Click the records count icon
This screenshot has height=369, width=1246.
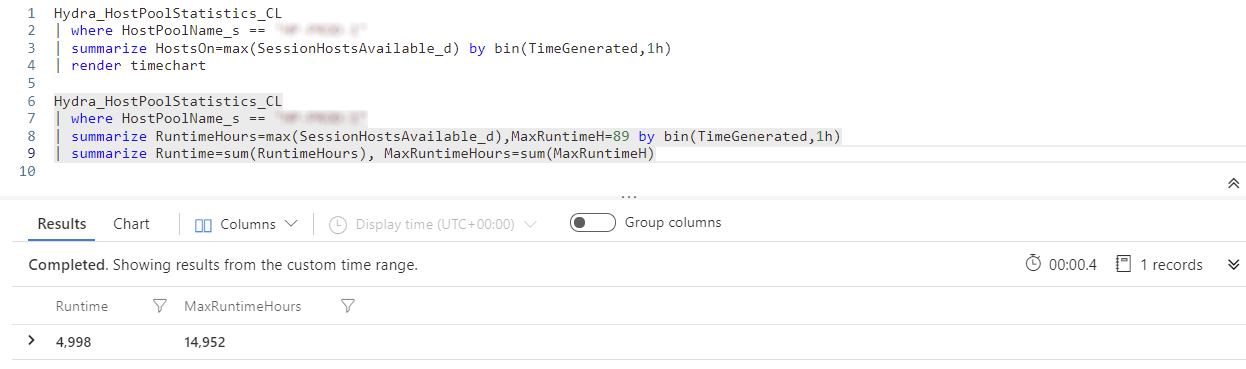(1122, 265)
